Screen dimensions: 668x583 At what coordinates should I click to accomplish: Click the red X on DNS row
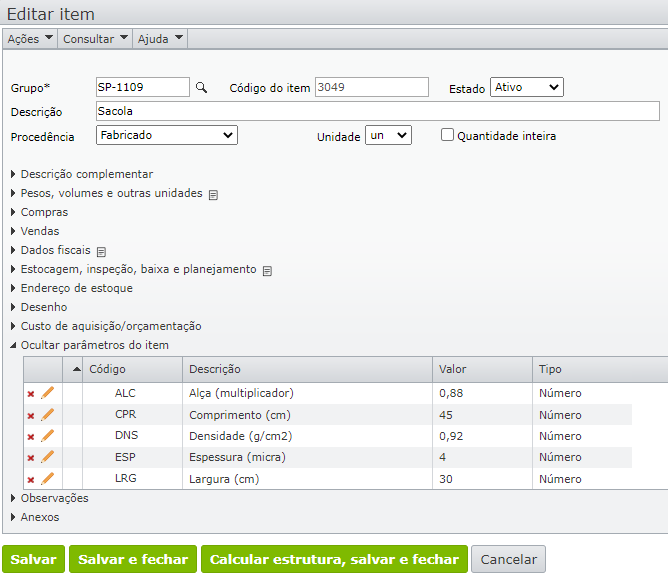30,437
